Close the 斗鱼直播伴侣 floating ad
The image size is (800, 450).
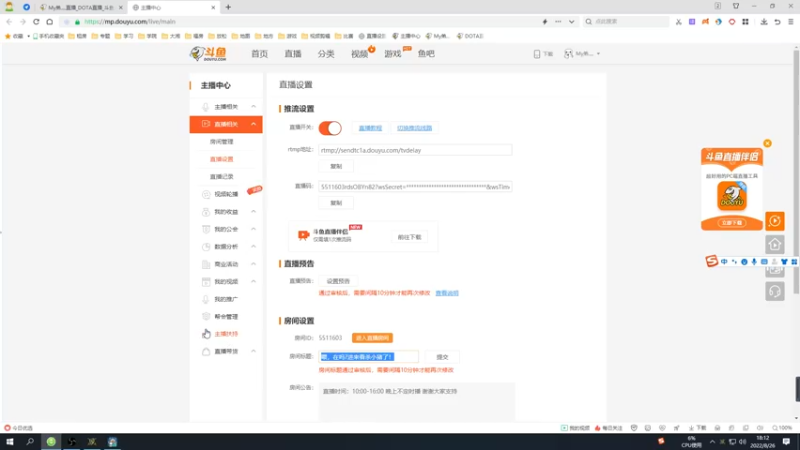767,143
